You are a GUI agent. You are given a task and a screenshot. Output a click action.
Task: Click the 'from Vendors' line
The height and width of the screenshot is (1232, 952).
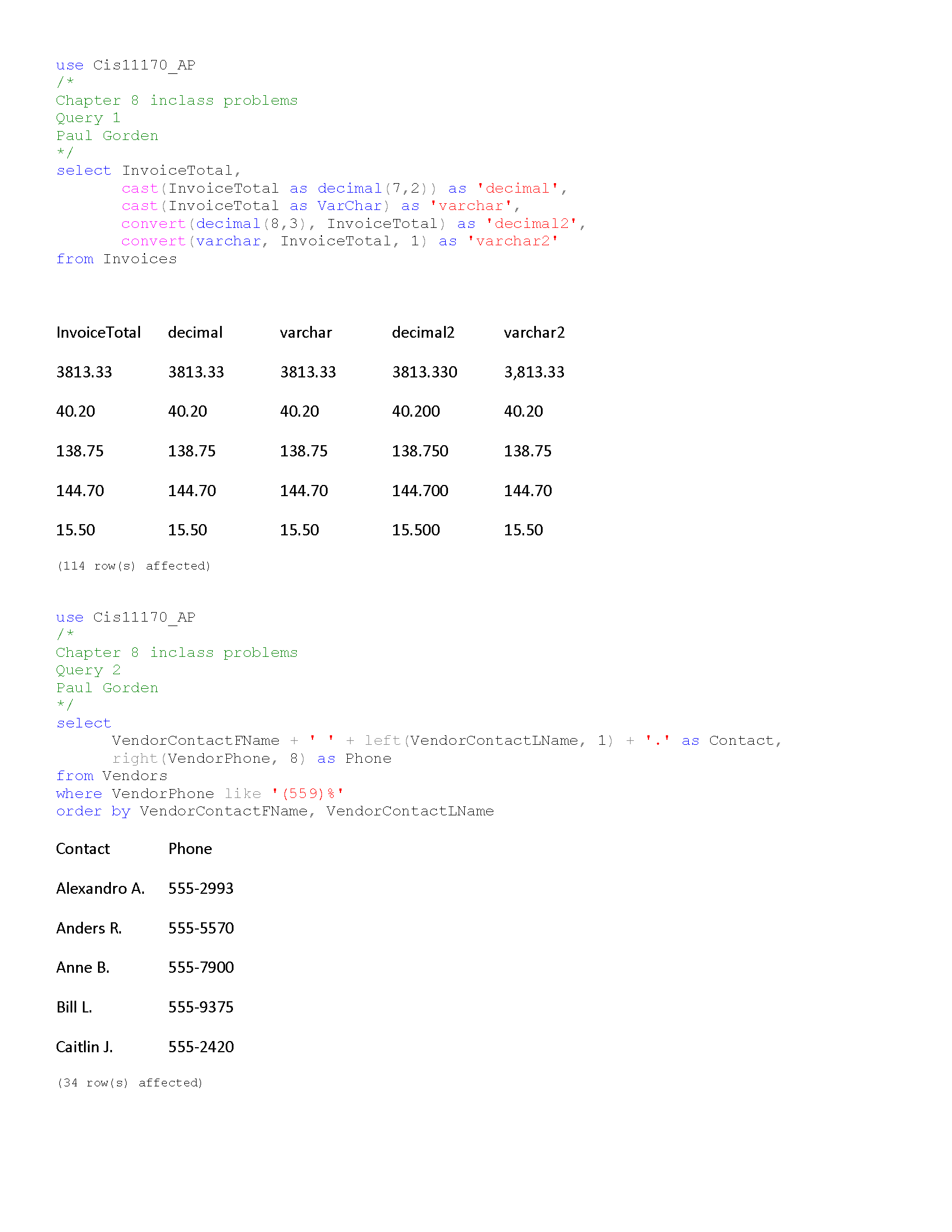click(111, 776)
